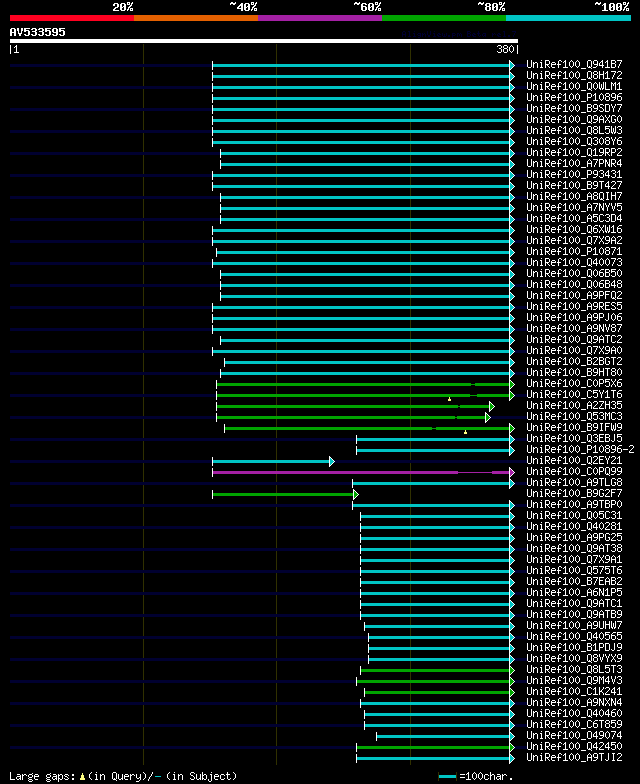Click the UniRef100_Q40073 label
Image resolution: width=640 pixels, height=784 pixels.
point(574,262)
